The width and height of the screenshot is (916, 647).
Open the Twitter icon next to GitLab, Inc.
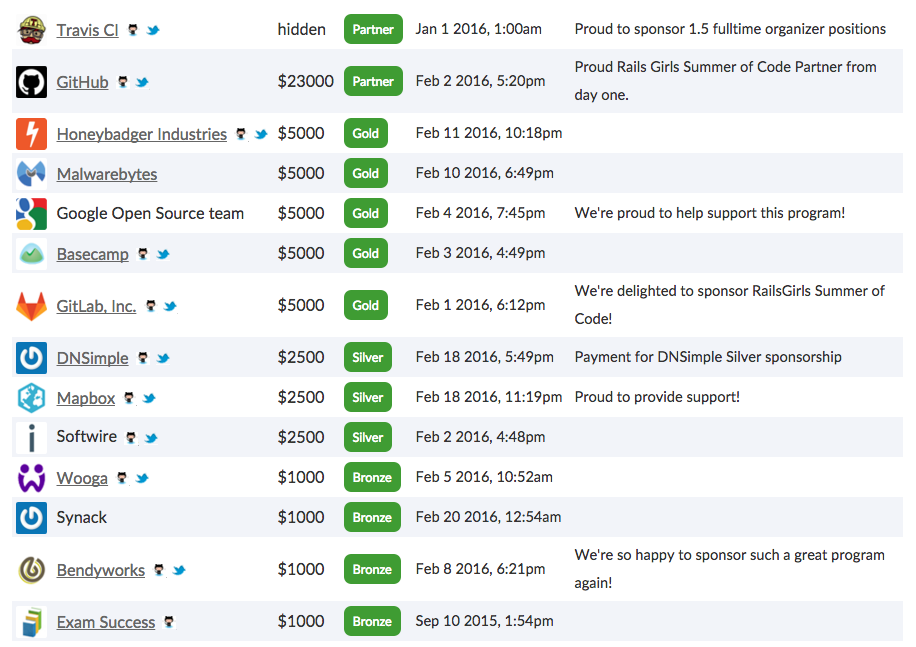point(170,305)
